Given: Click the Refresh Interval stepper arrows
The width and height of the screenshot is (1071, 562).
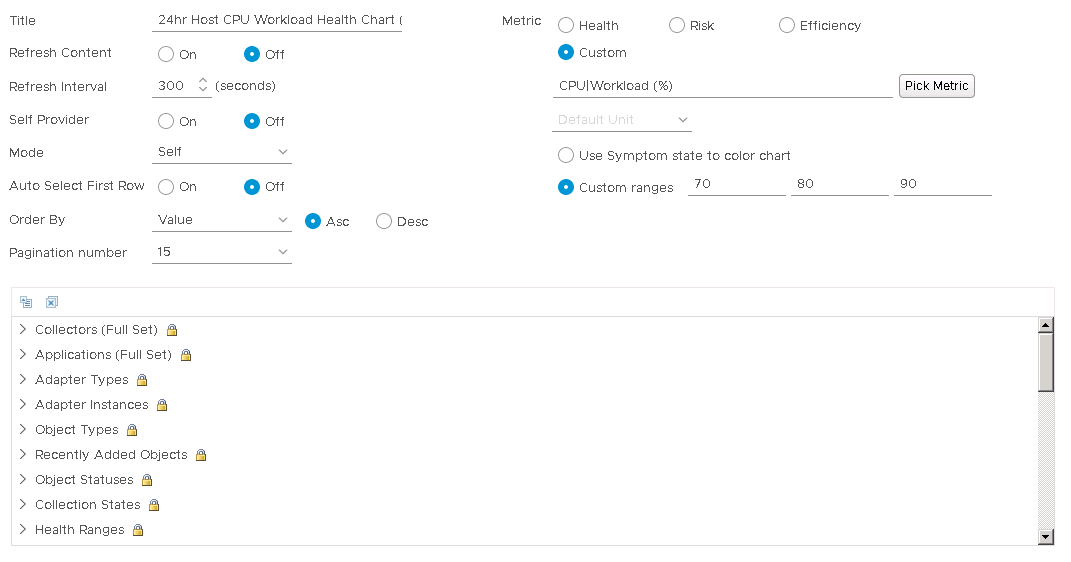Looking at the screenshot, I should (203, 86).
